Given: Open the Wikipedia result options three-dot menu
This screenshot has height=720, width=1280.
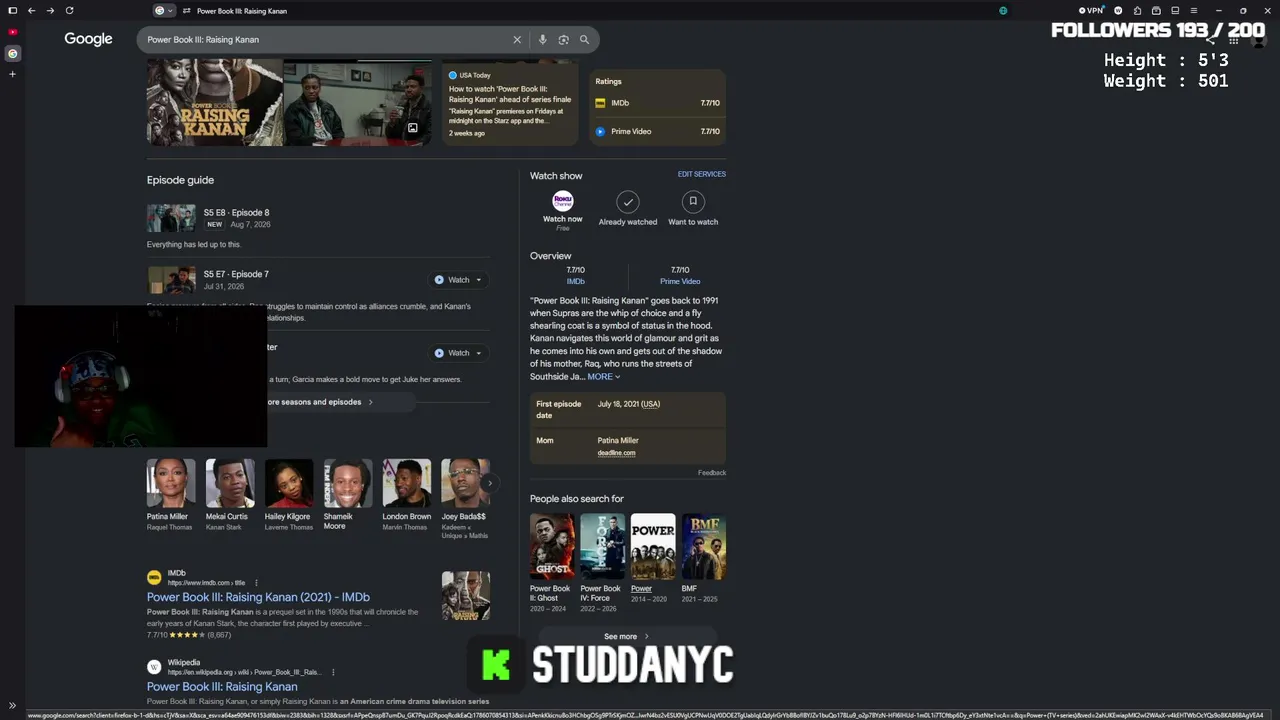Looking at the screenshot, I should (x=333, y=672).
